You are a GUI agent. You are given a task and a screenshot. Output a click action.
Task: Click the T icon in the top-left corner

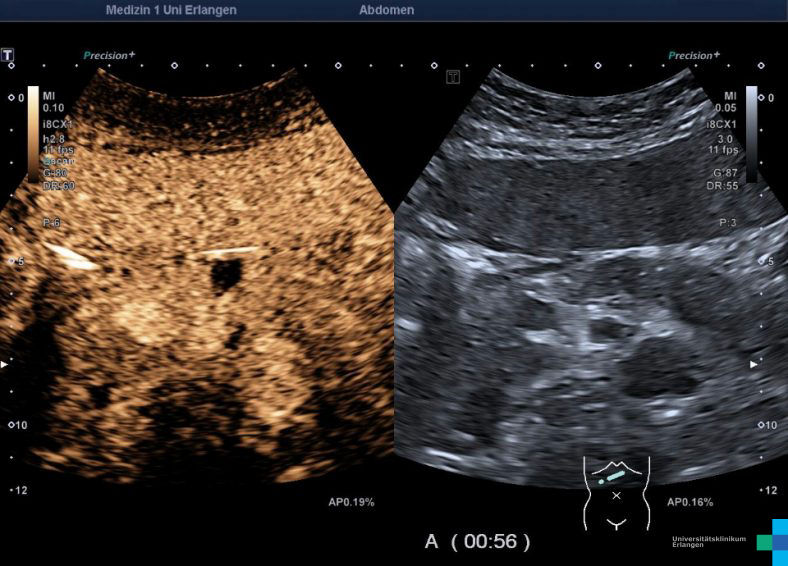tap(8, 54)
